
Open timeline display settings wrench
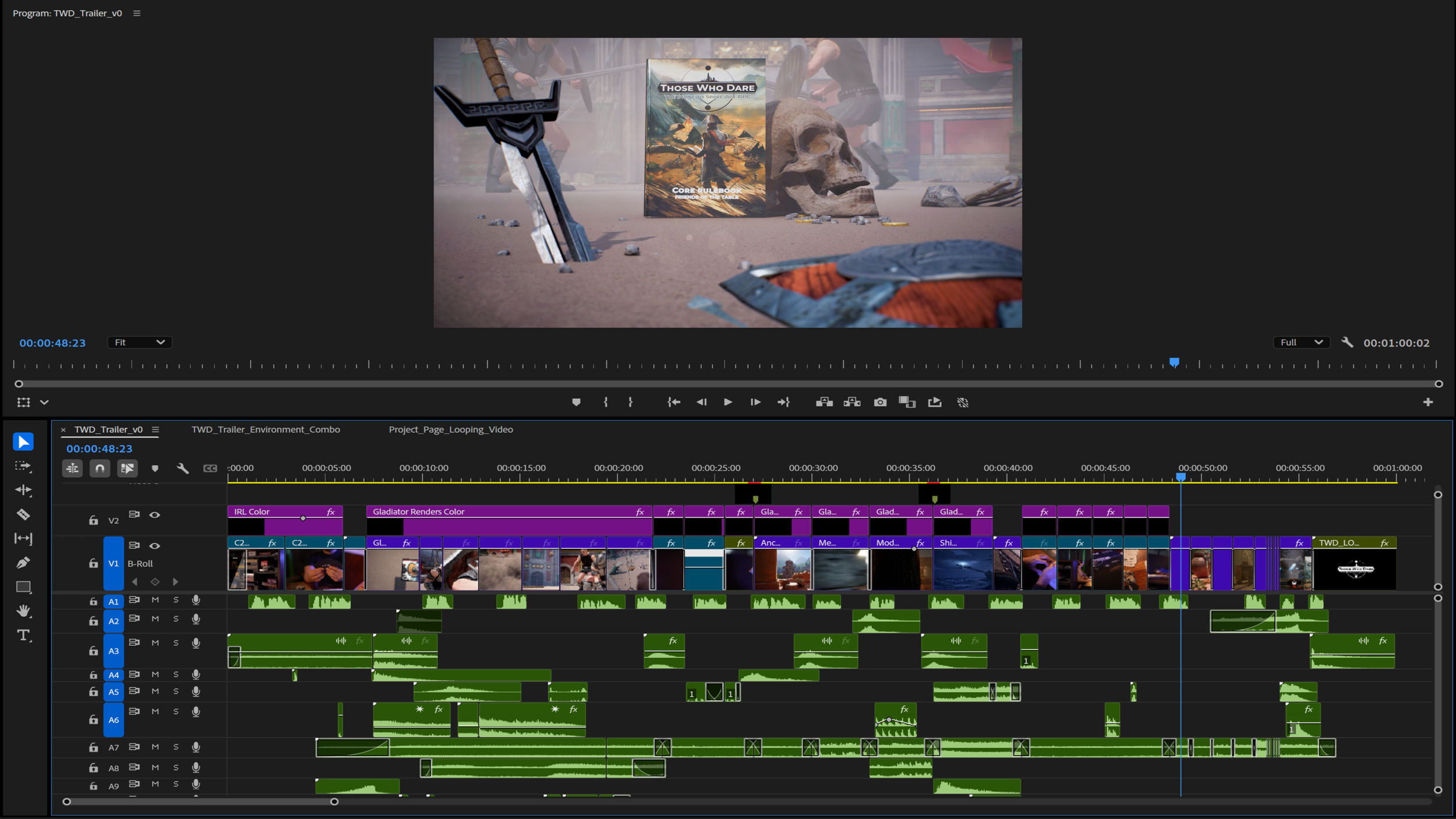[x=182, y=468]
